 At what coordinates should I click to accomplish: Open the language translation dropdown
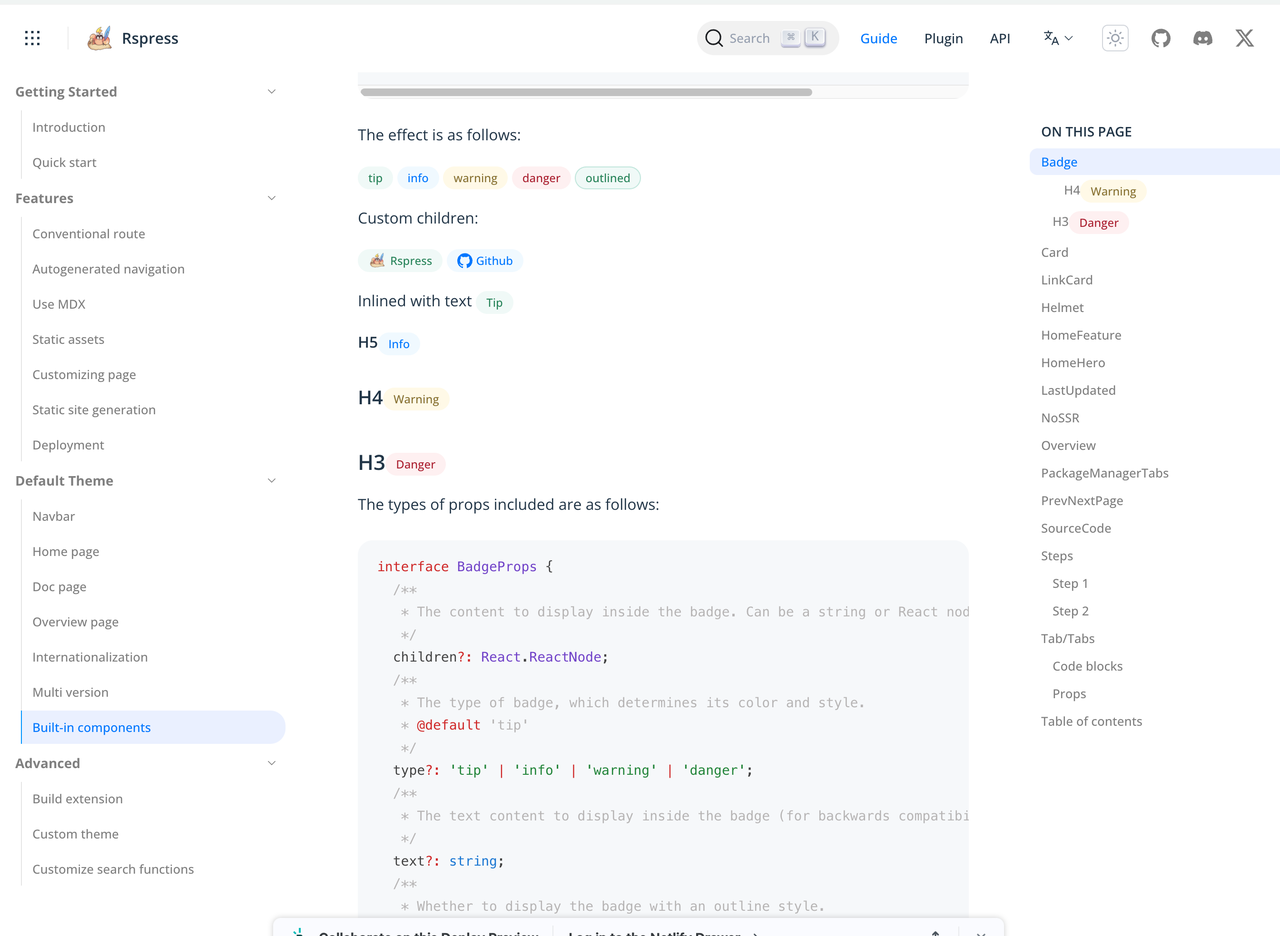1058,38
